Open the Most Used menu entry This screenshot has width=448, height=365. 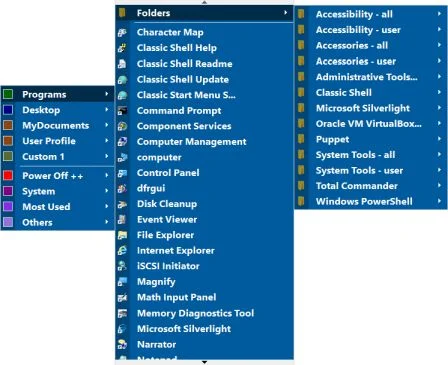58,207
